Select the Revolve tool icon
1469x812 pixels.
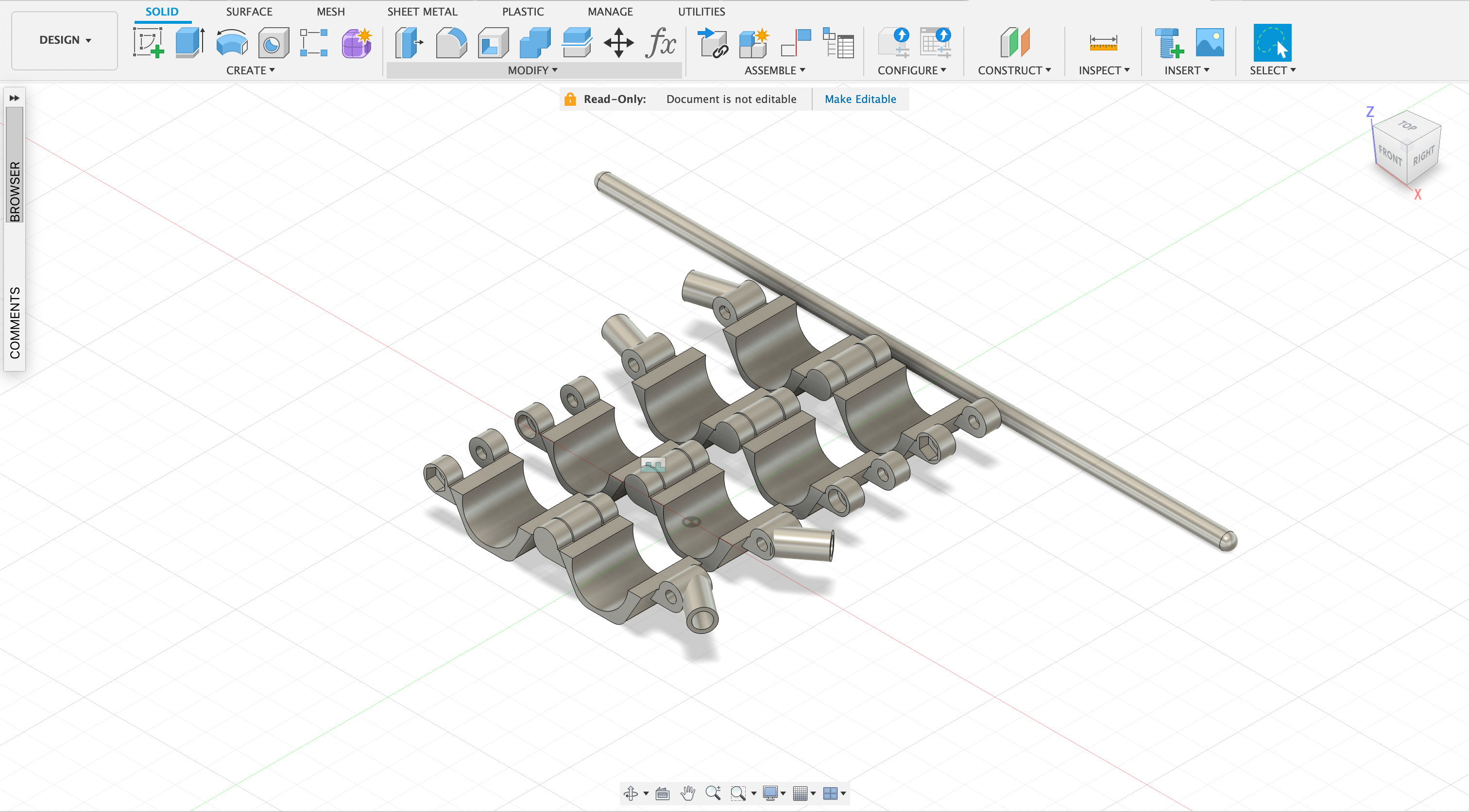tap(232, 43)
